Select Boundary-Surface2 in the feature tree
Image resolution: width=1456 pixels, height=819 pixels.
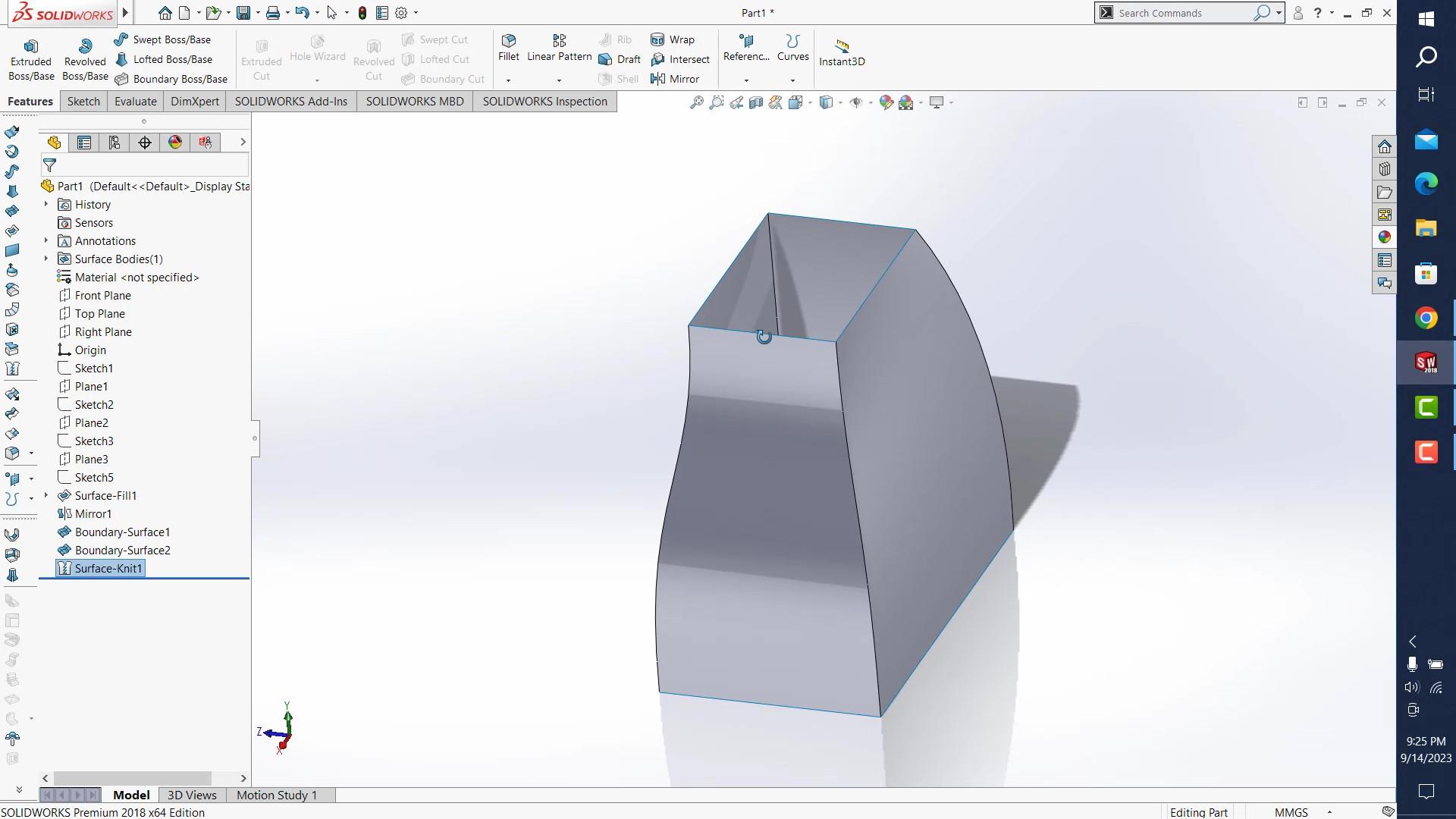(122, 550)
